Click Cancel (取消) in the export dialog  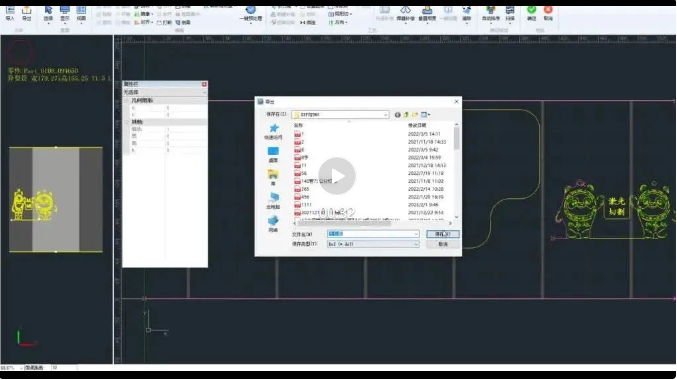pyautogui.click(x=443, y=244)
